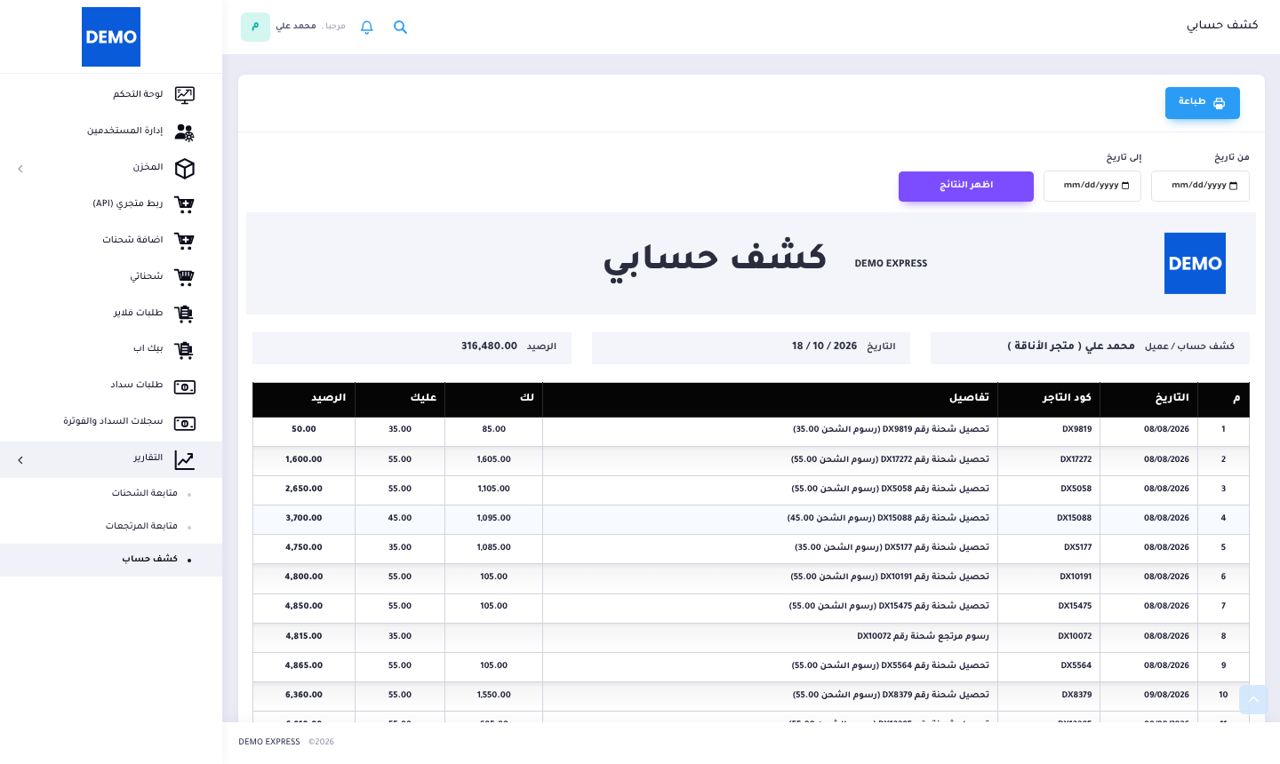Screen dimensions: 1280x764
Task: Click the payment requests money icon
Action: pyautogui.click(x=184, y=386)
